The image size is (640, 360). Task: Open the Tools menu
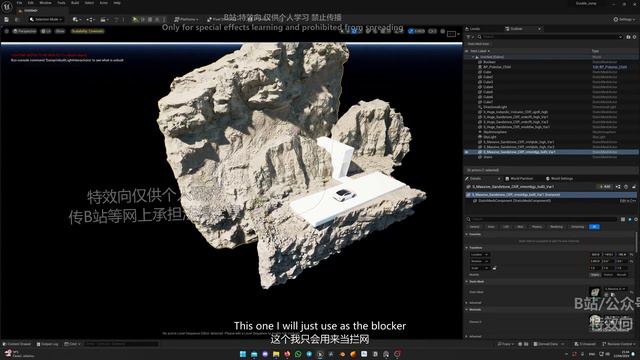(61, 3)
